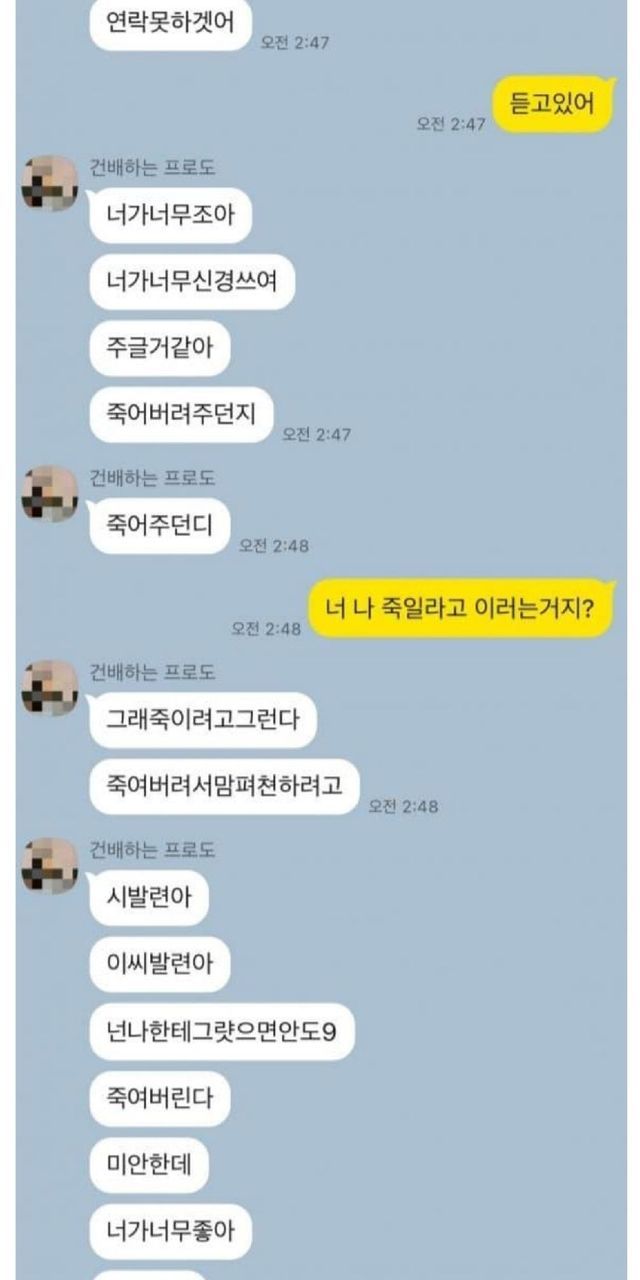
Task: Select the '미안한데' message bubble
Action: point(149,1164)
